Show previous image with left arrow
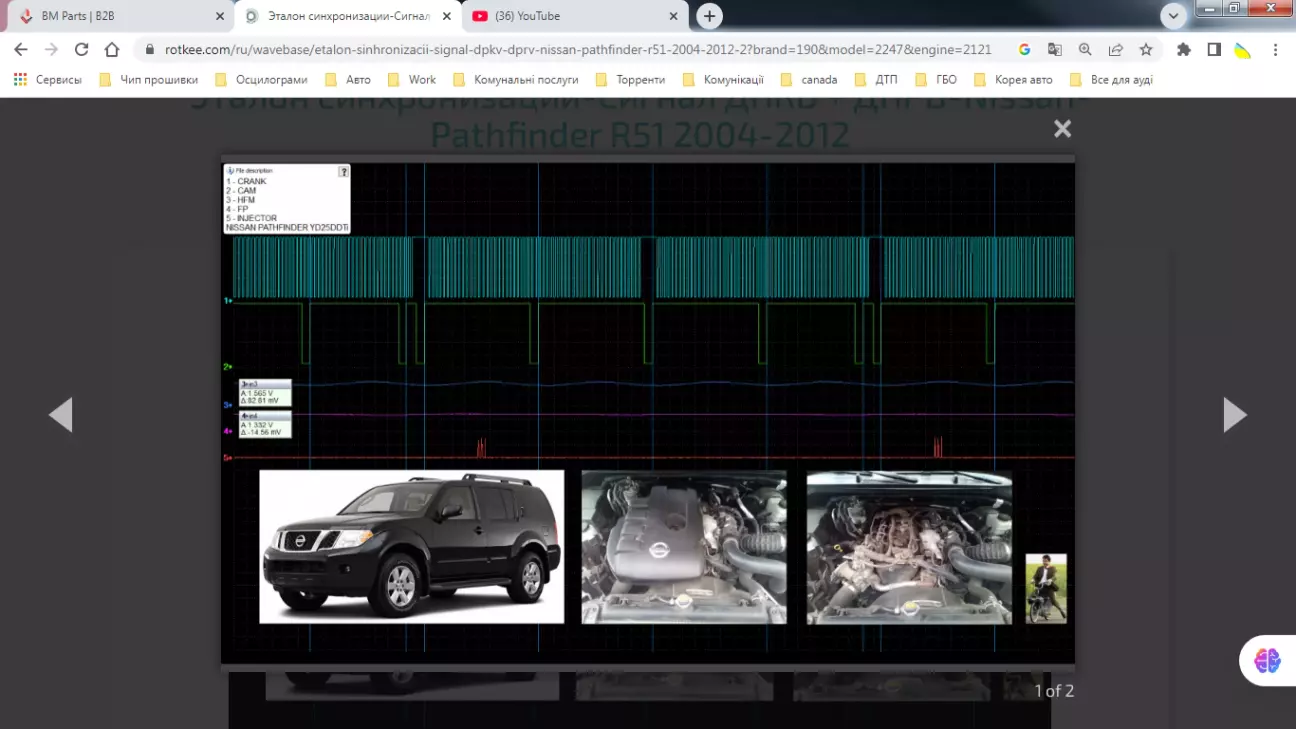The image size is (1296, 729). tap(61, 414)
